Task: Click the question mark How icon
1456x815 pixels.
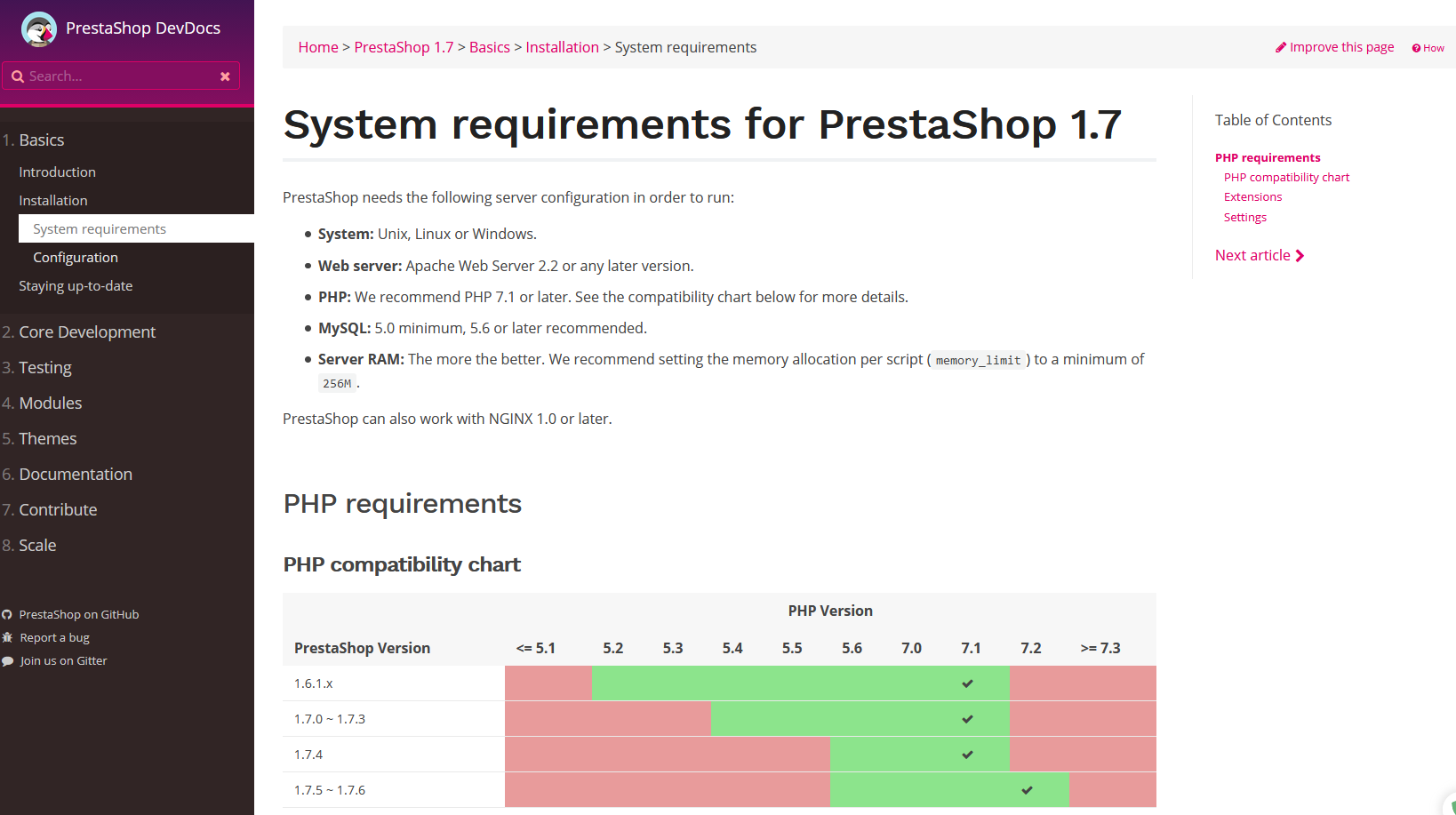Action: 1416,49
